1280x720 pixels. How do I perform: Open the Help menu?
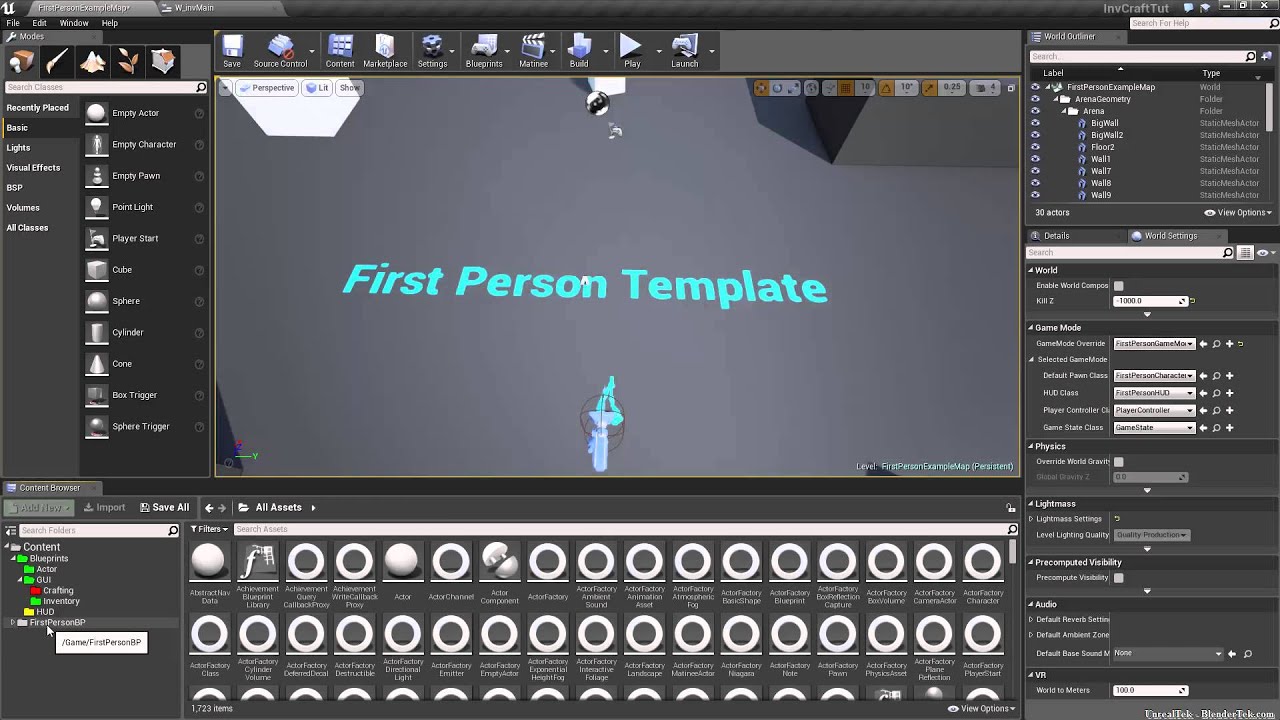tap(110, 23)
